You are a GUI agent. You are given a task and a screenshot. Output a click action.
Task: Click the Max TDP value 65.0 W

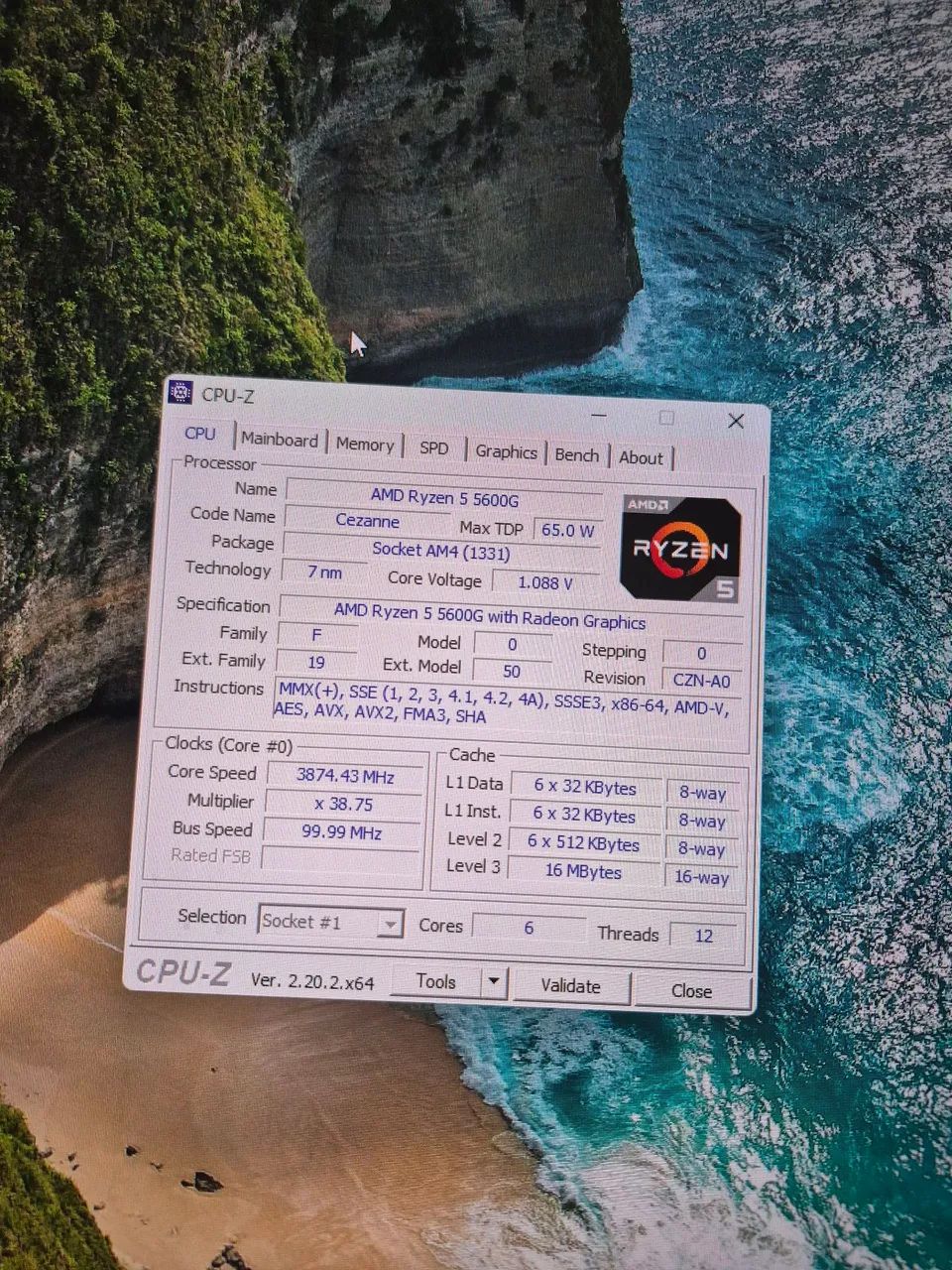pos(567,530)
